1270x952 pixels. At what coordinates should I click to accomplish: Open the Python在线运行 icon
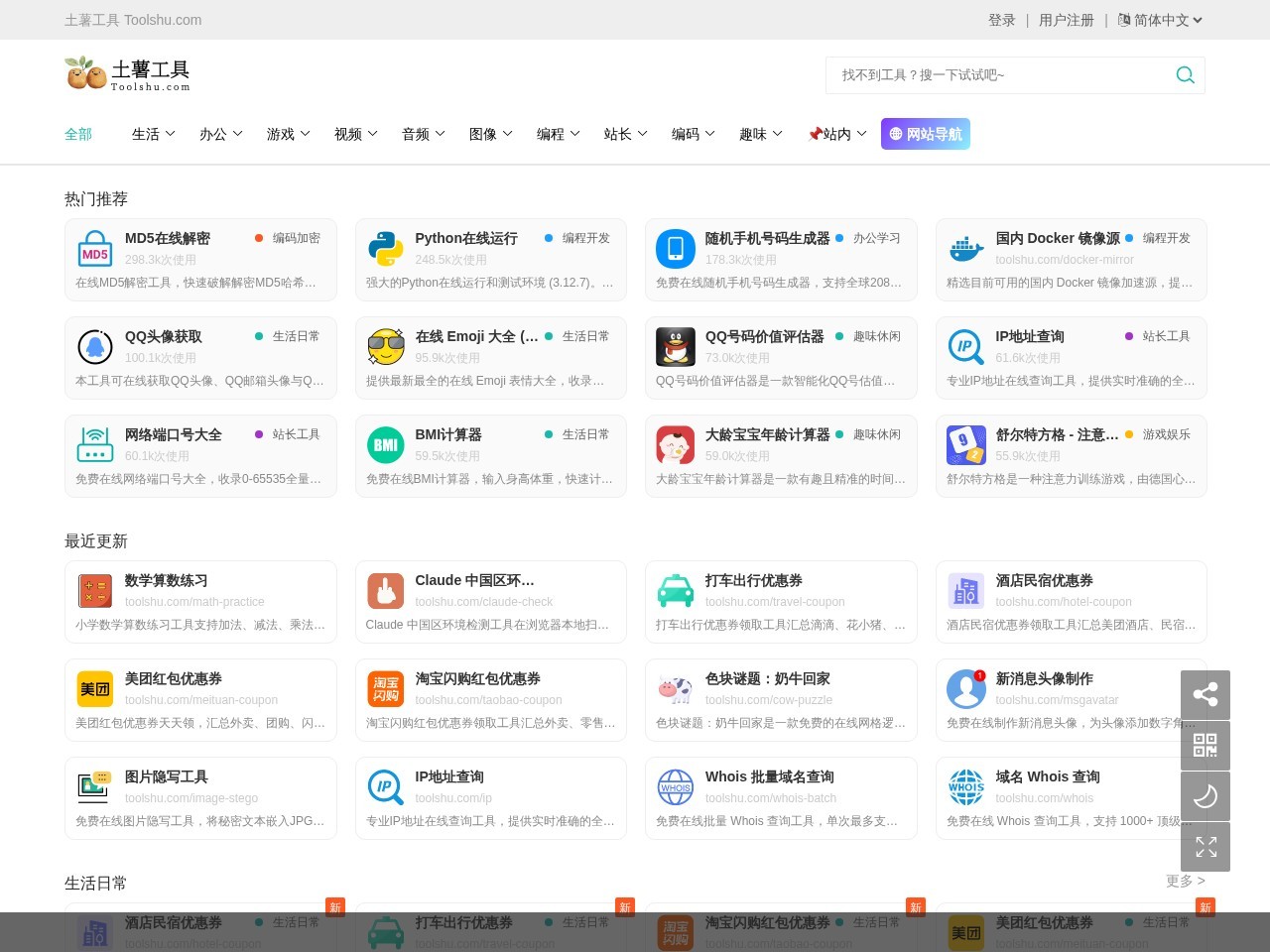(x=386, y=248)
